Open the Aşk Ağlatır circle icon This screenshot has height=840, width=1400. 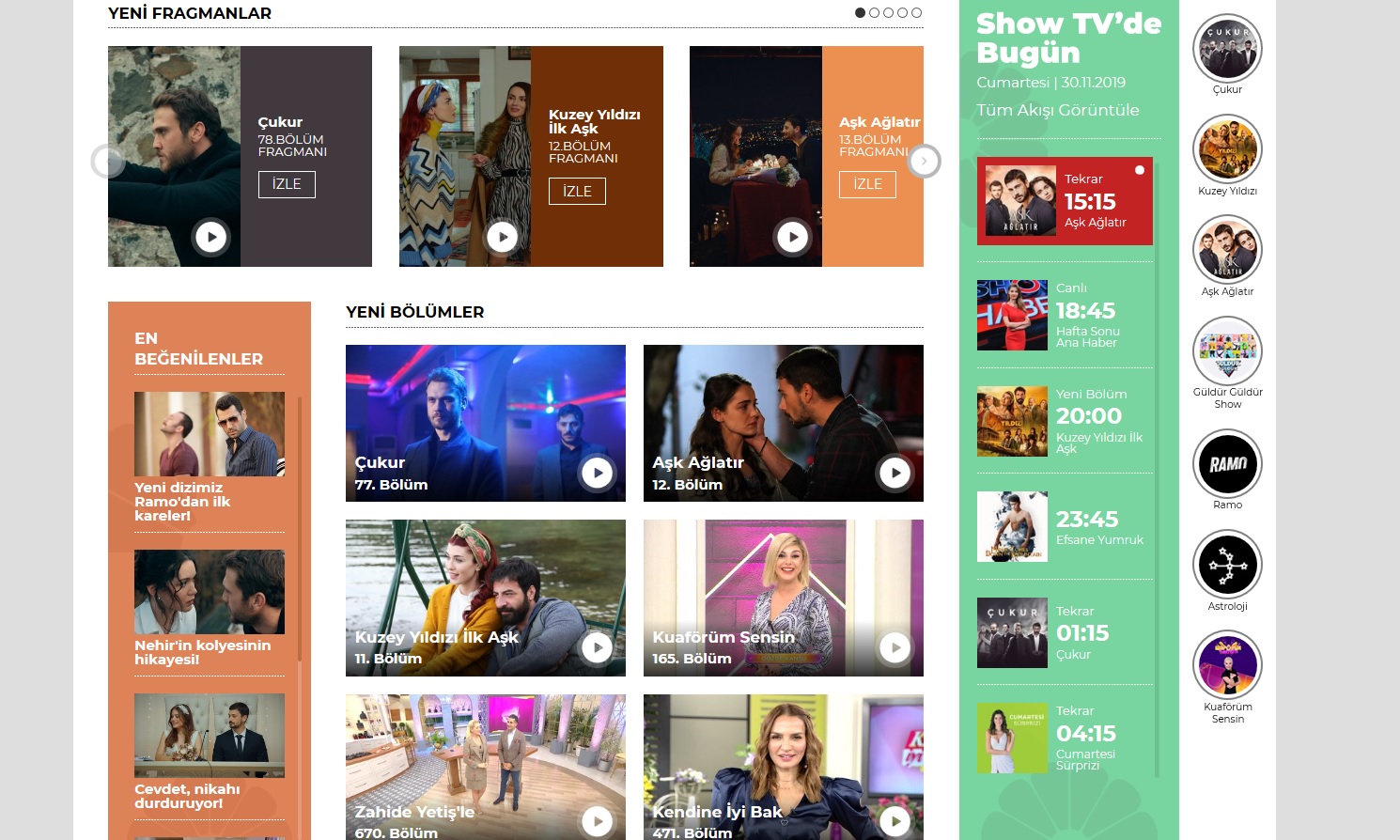(x=1227, y=250)
